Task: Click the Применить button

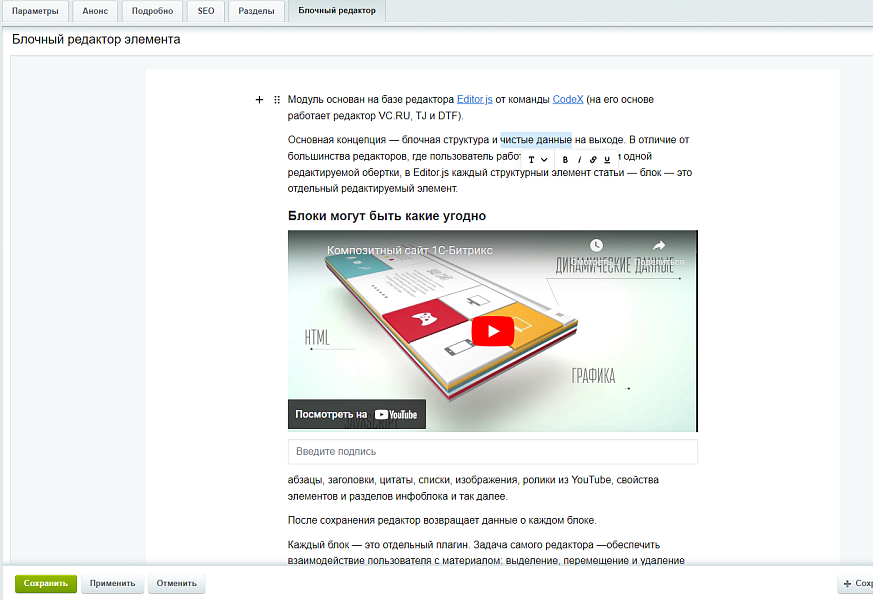Action: [113, 583]
